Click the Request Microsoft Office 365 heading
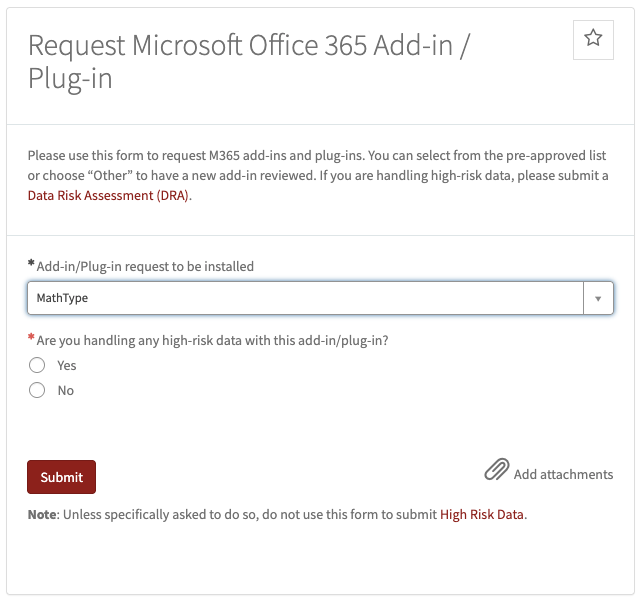Image resolution: width=643 pixels, height=607 pixels. point(249,62)
